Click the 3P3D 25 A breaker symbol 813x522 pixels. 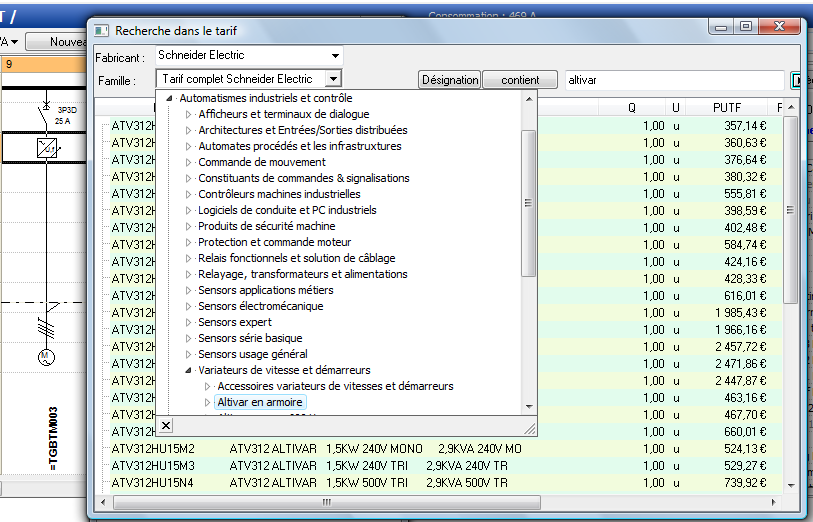coord(46,111)
